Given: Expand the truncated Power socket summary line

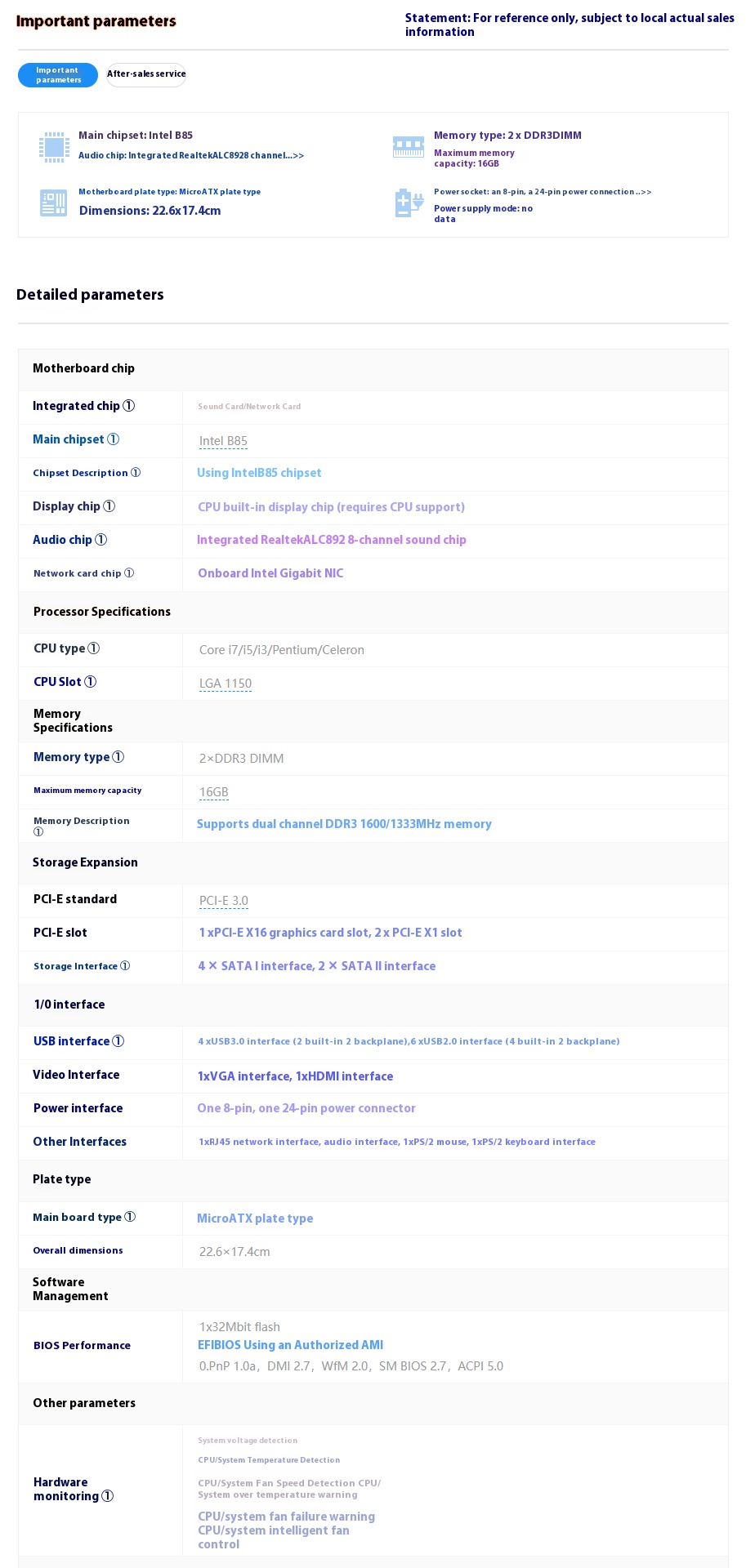Looking at the screenshot, I should (543, 192).
